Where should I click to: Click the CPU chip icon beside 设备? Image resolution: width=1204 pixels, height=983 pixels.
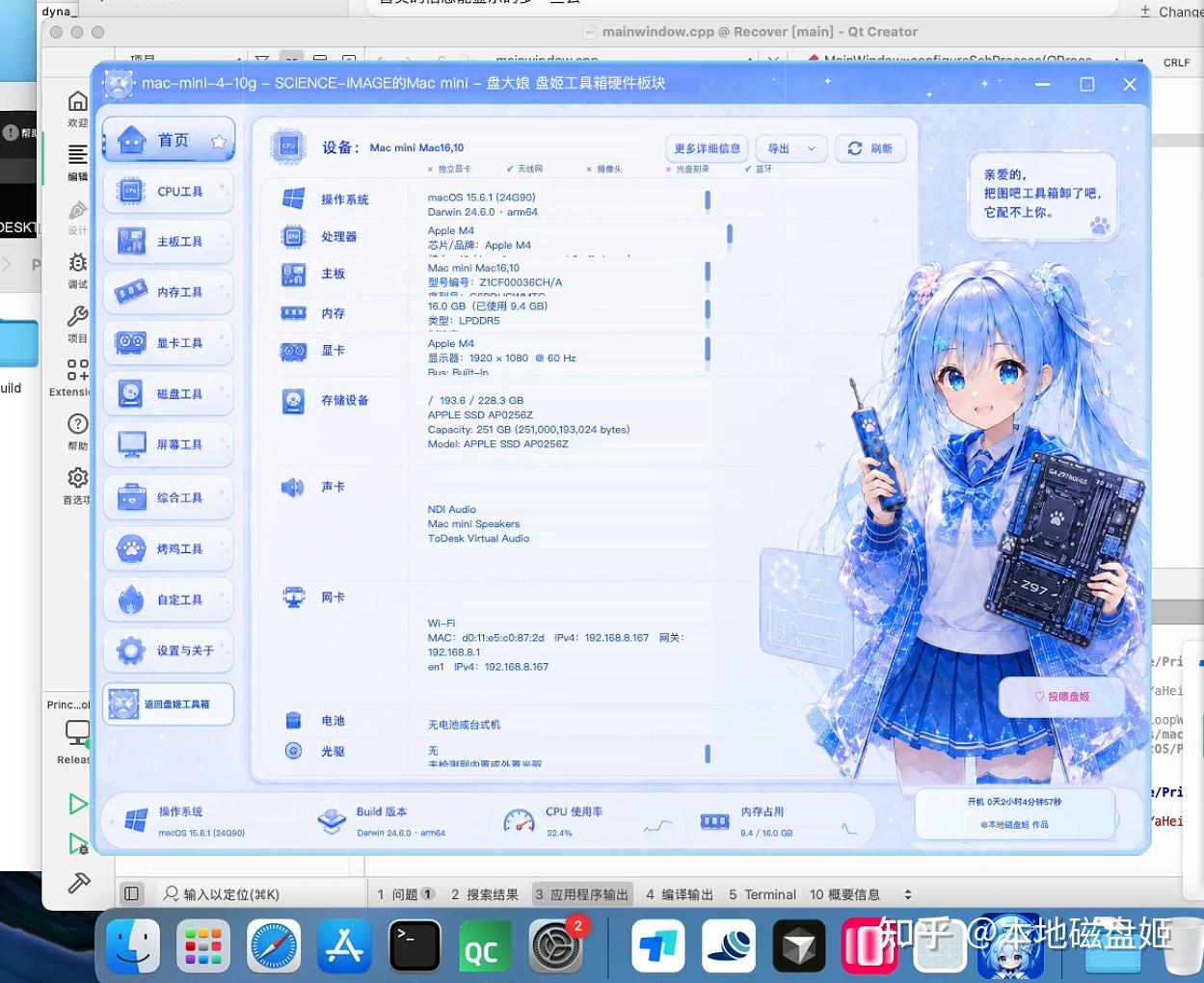tap(288, 146)
